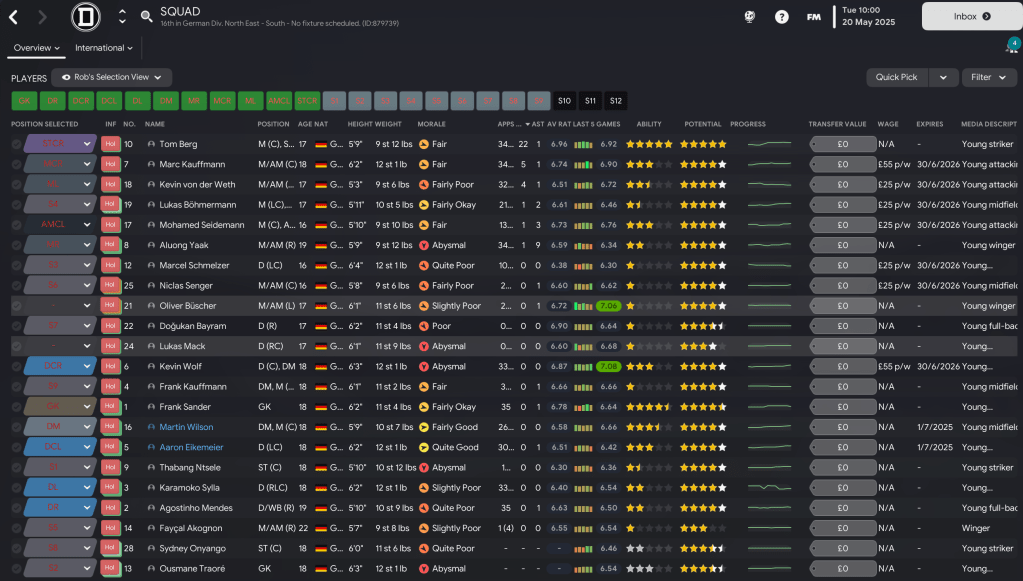
Task: Open the search magnifier icon
Action: pyautogui.click(x=147, y=17)
